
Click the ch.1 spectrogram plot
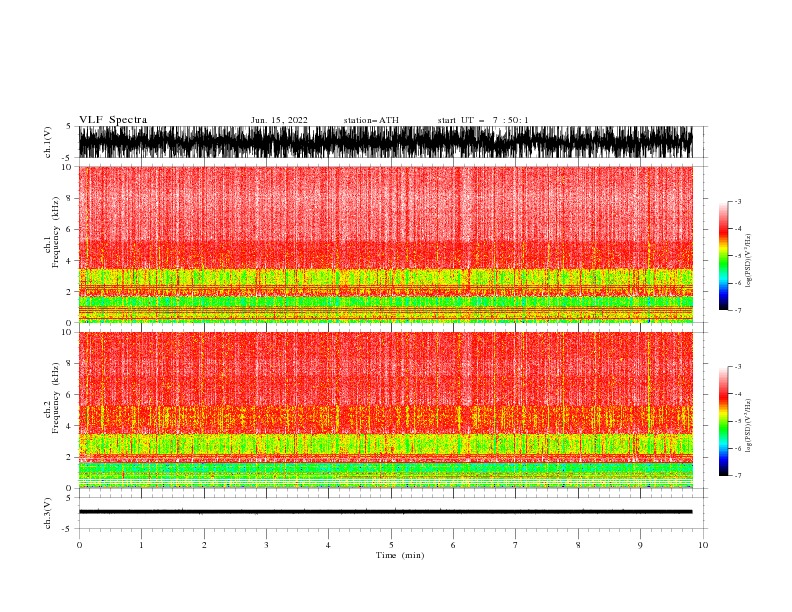[x=385, y=244]
